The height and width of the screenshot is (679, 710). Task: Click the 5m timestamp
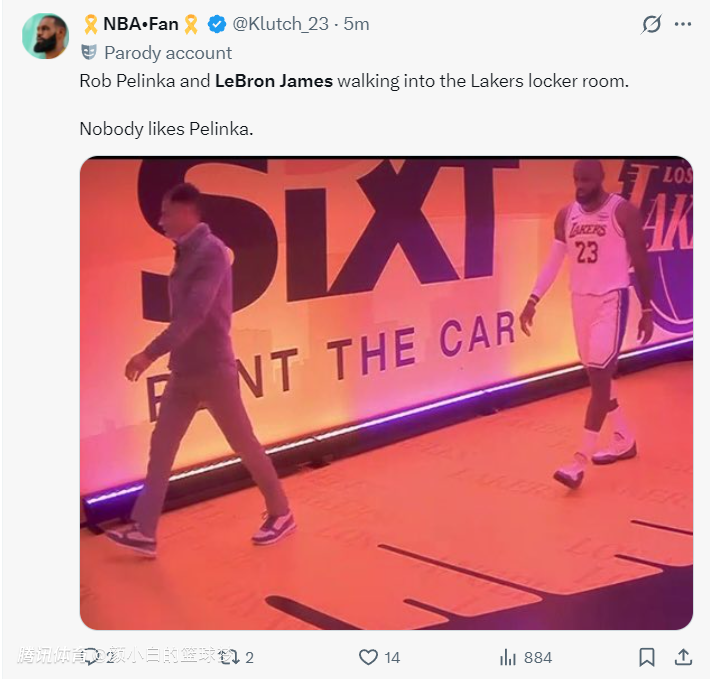pos(357,24)
